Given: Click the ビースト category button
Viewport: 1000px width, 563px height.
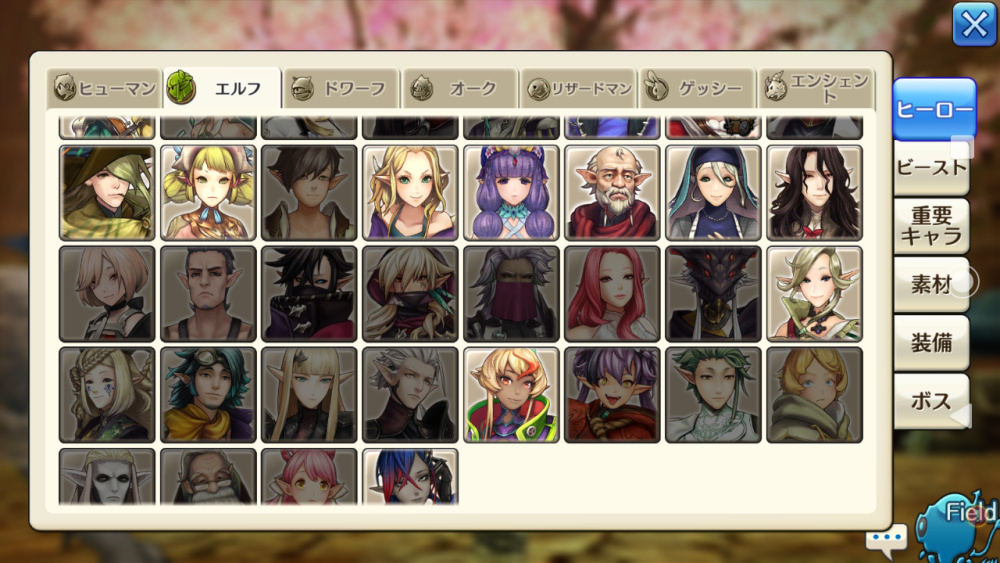Looking at the screenshot, I should coord(931,168).
